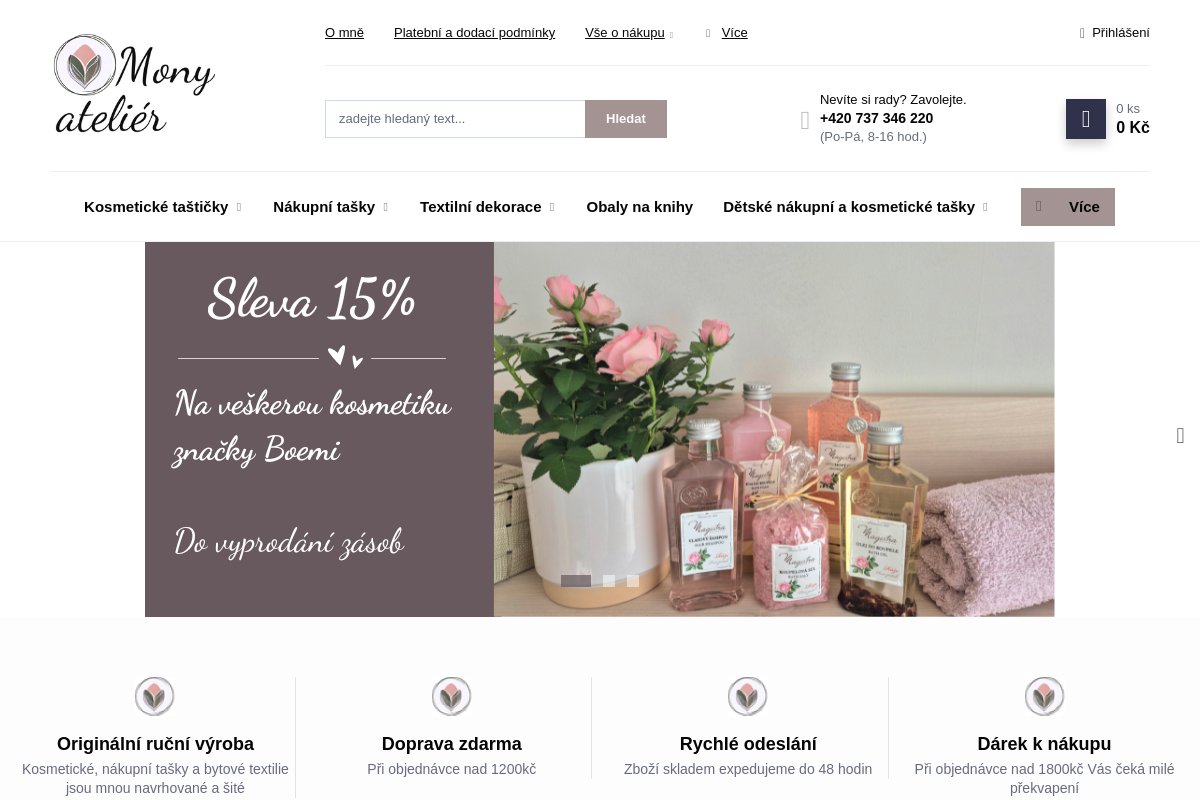
Task: Go to the next banner slide arrow
Action: tap(1180, 435)
